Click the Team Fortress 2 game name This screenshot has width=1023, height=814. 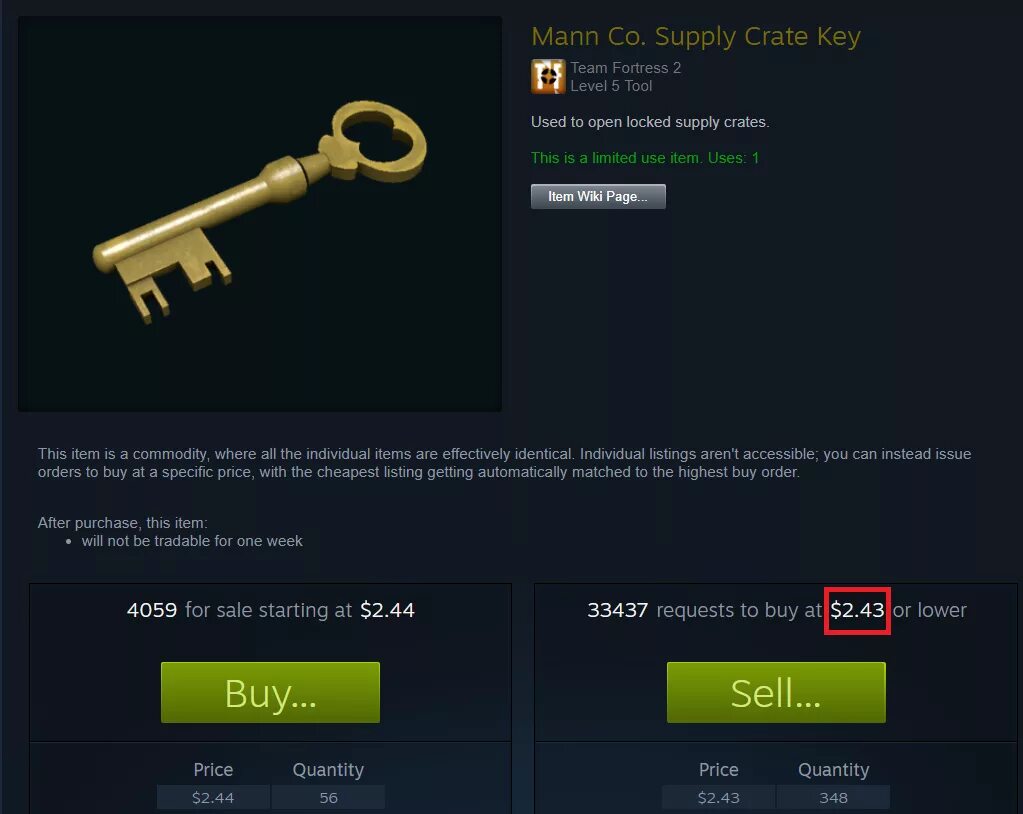click(x=625, y=68)
